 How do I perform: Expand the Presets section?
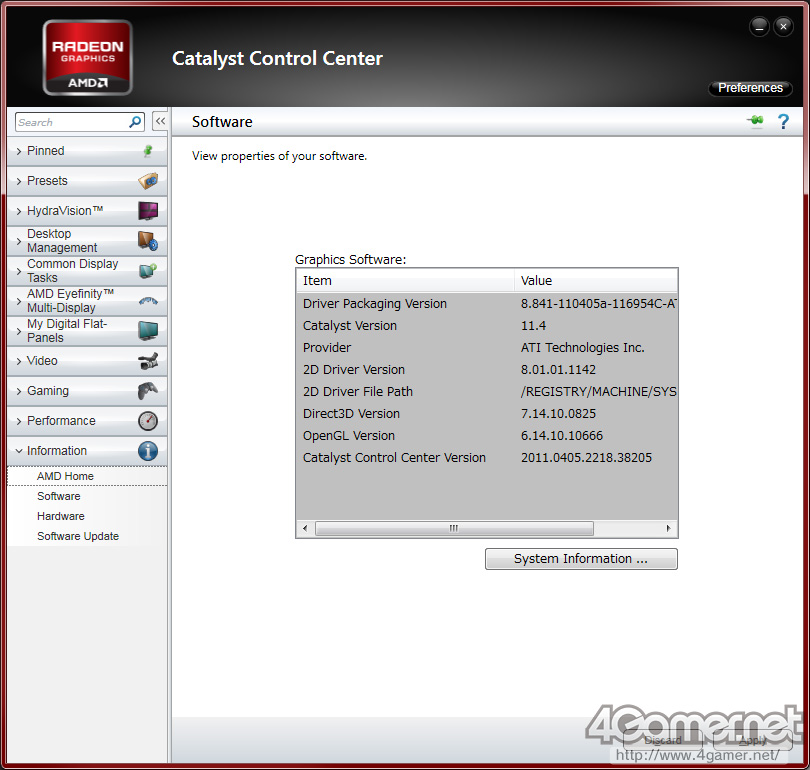tap(87, 181)
